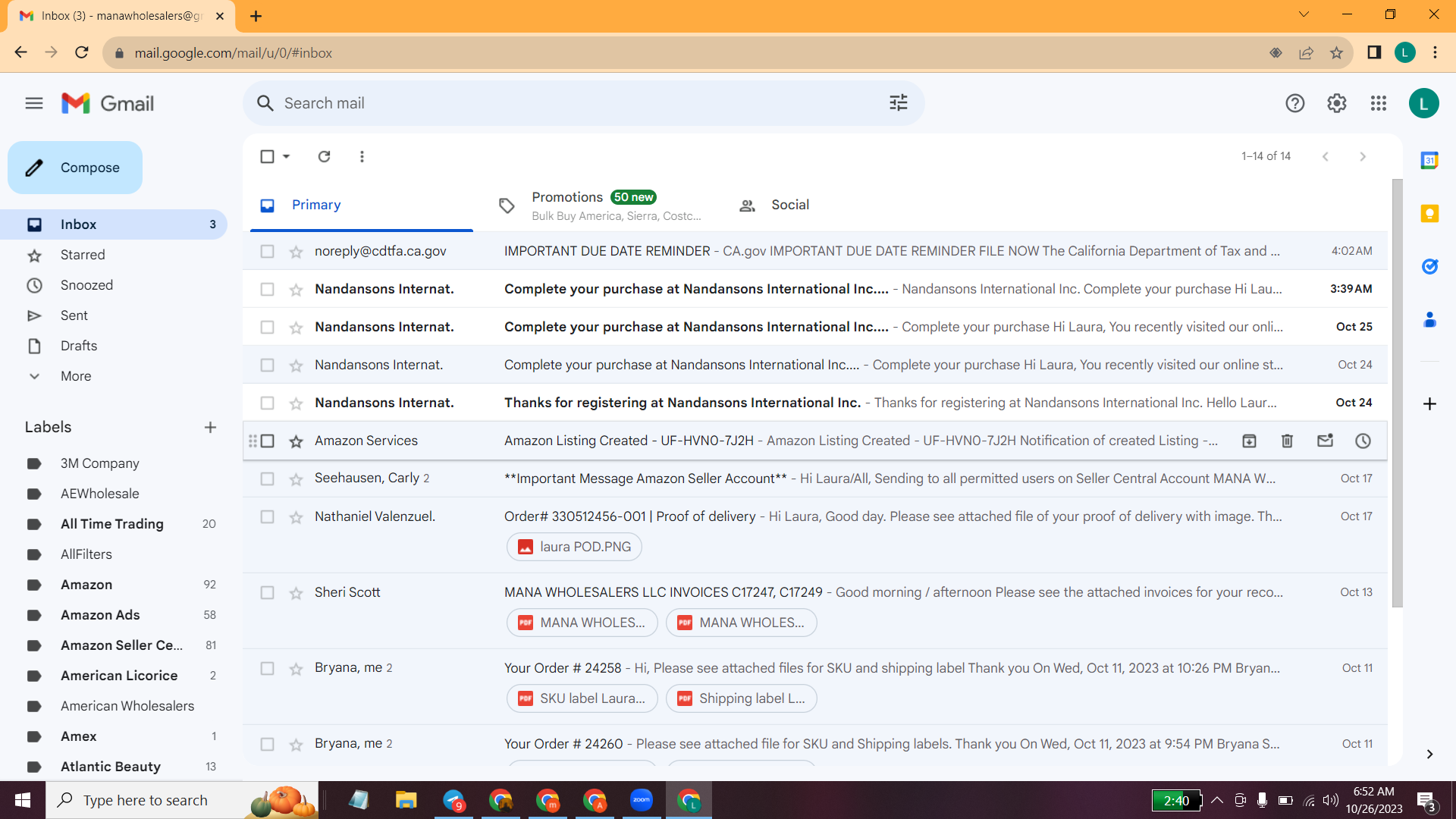Open Google Contacts side panel
This screenshot has width=1456, height=819.
[1429, 320]
